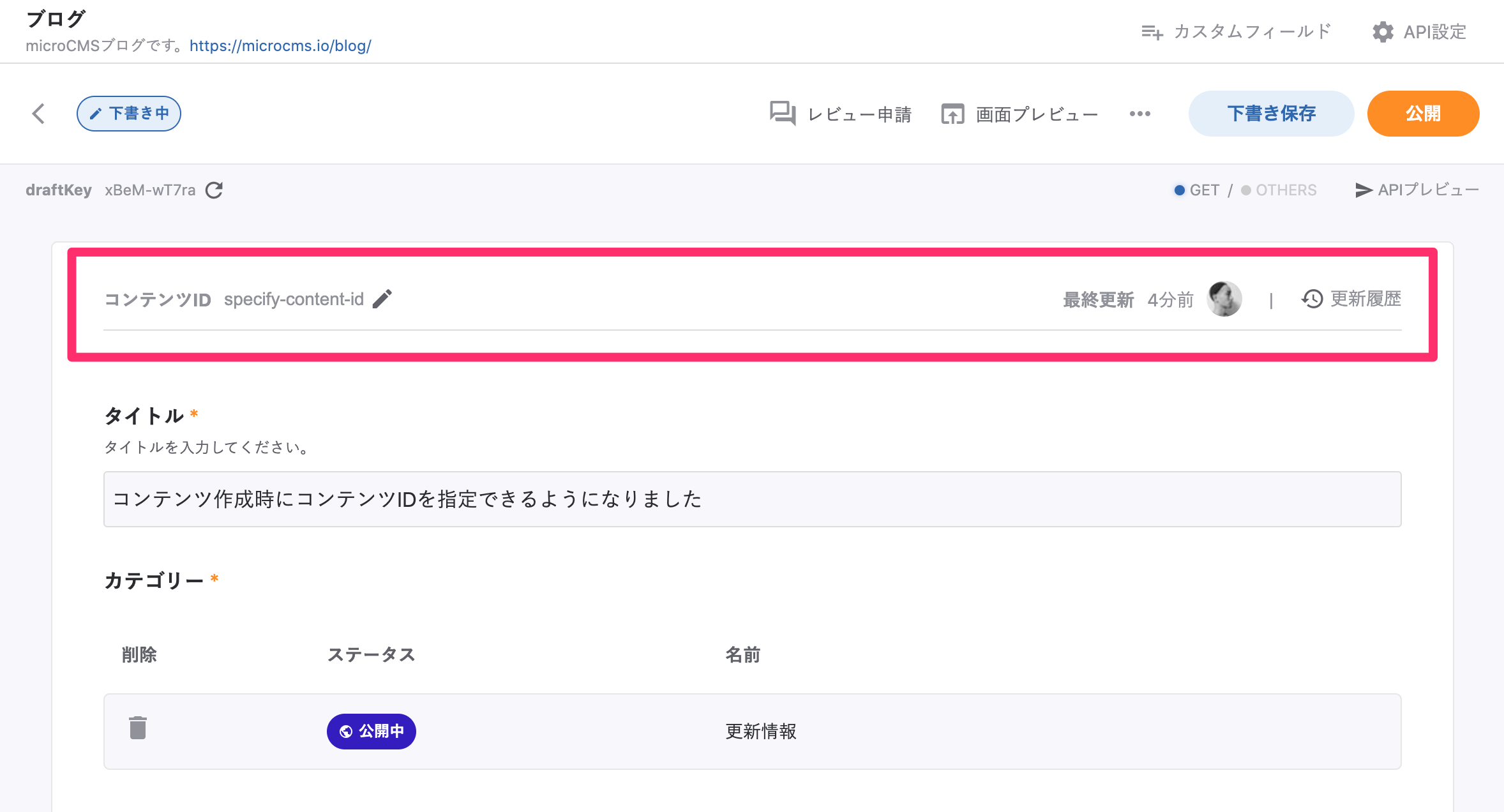
Task: Open the microcms.io/blog link
Action: (280, 46)
